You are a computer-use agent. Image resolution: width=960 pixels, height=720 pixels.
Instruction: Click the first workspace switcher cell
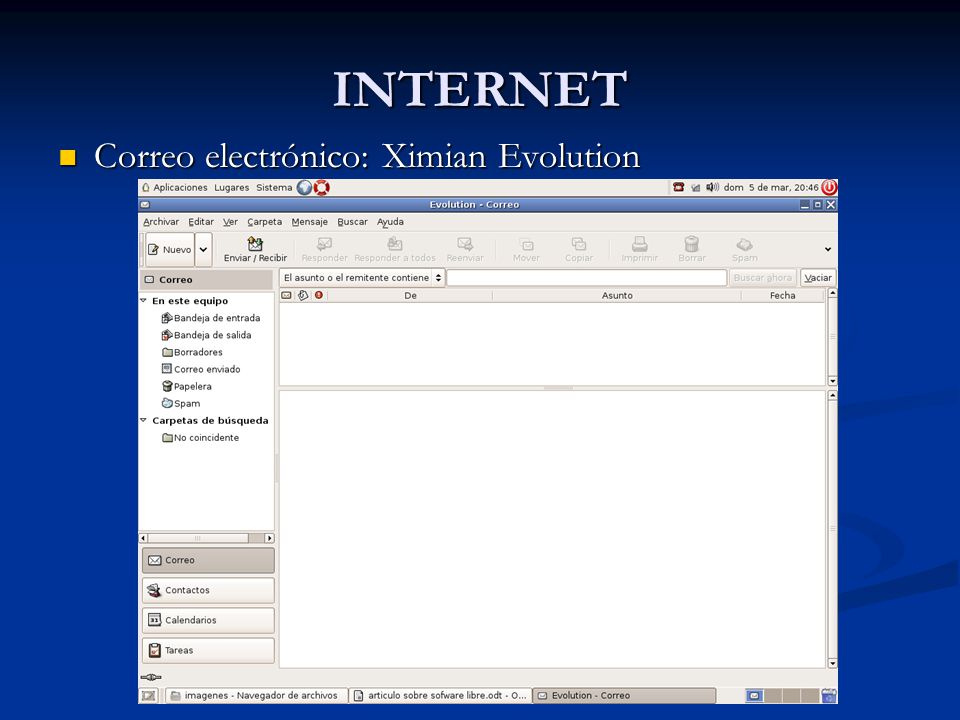click(754, 696)
